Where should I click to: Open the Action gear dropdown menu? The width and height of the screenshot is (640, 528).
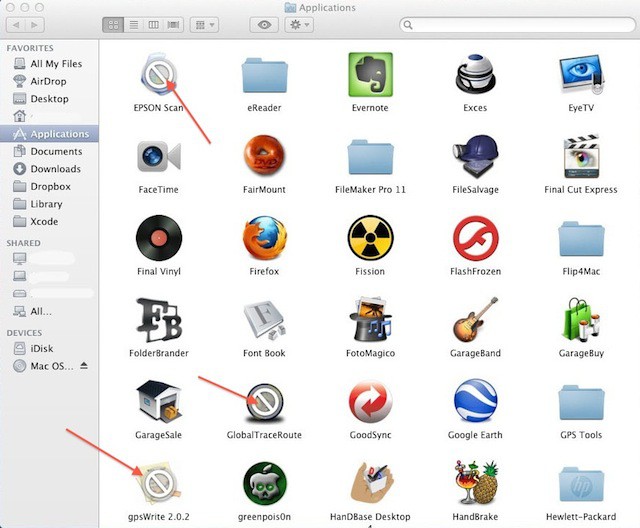299,24
